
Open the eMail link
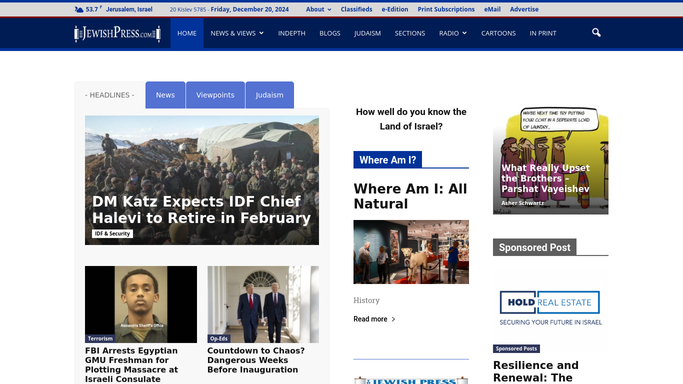[x=492, y=9]
